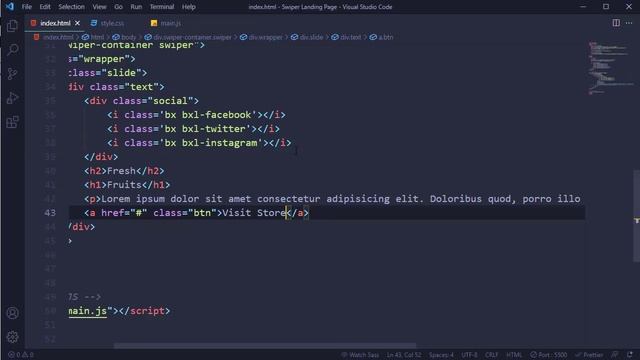Click Spaces: 4 indentation setting
The width and height of the screenshot is (640, 360).
click(x=441, y=355)
